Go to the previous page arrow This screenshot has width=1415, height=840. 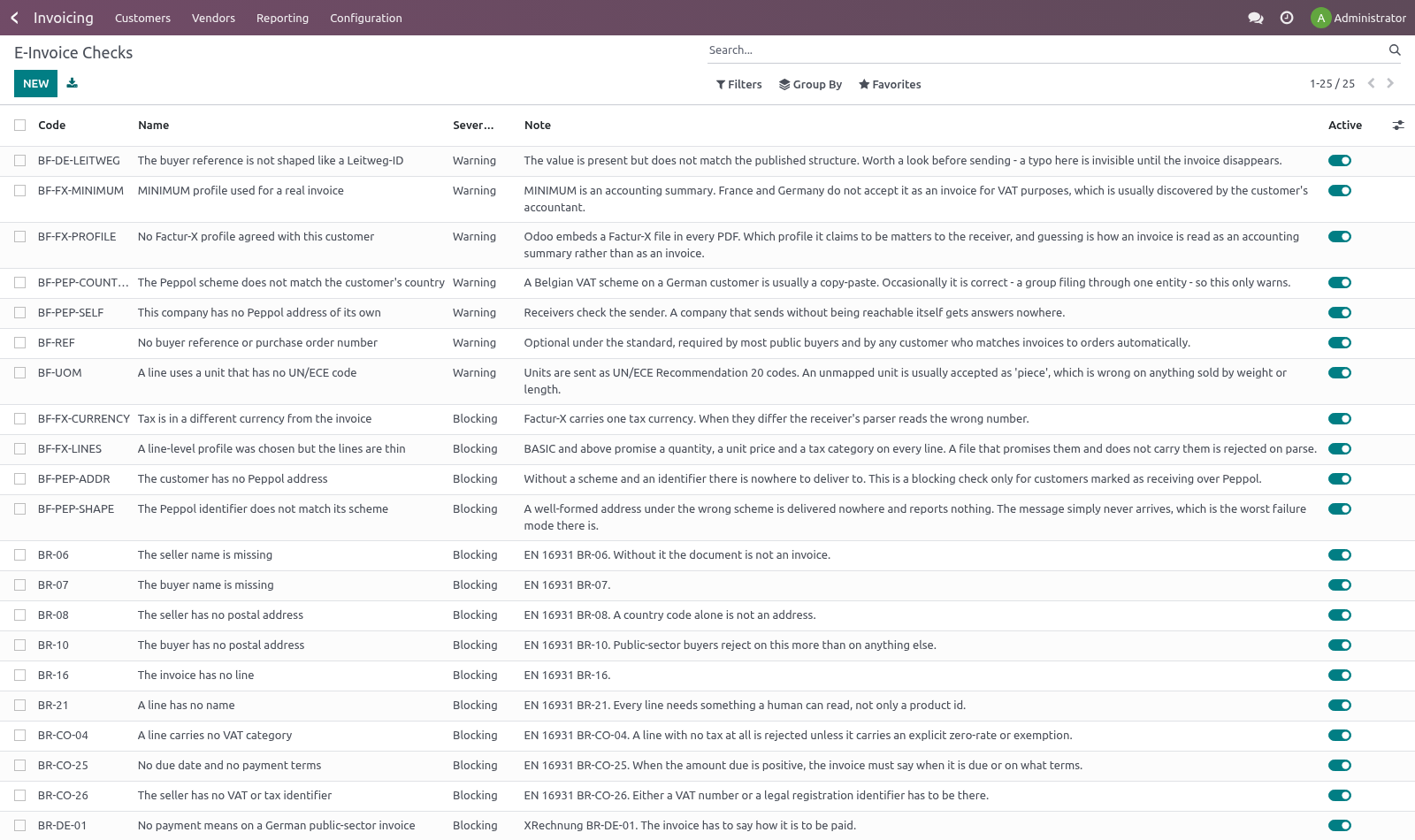coord(1371,83)
